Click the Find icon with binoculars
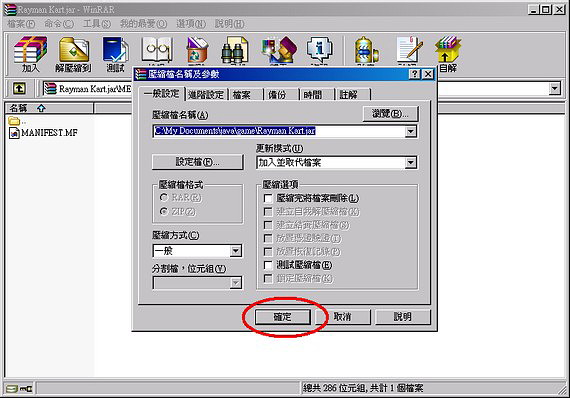570x398 pixels. point(235,50)
